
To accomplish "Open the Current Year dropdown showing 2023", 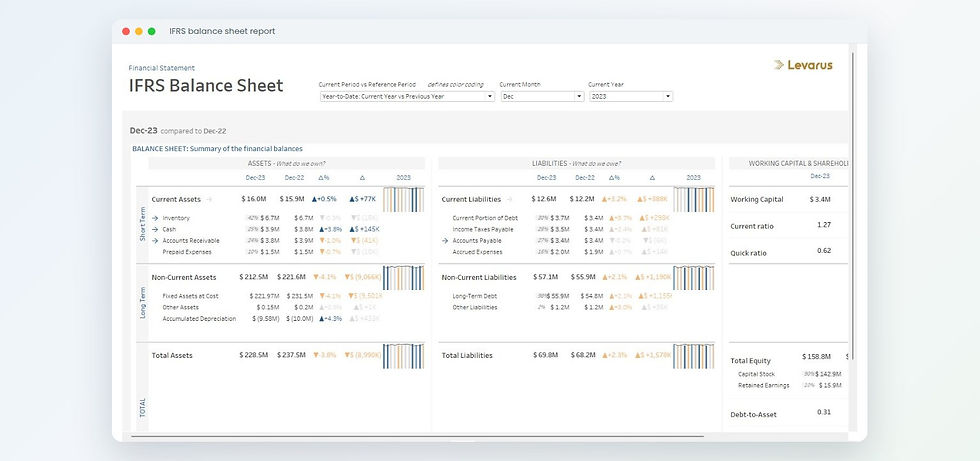I will point(631,97).
